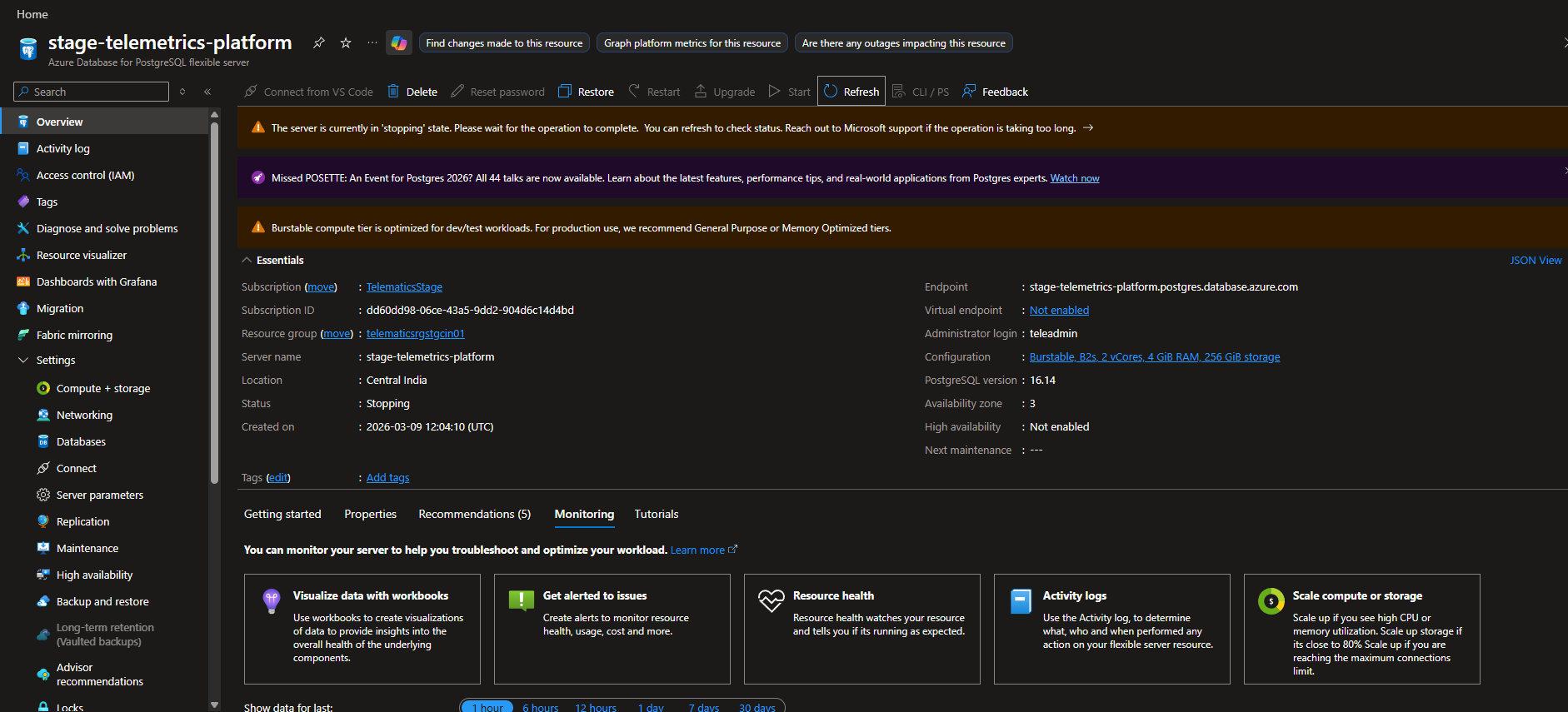Select the 6 hours time range

pos(541,707)
